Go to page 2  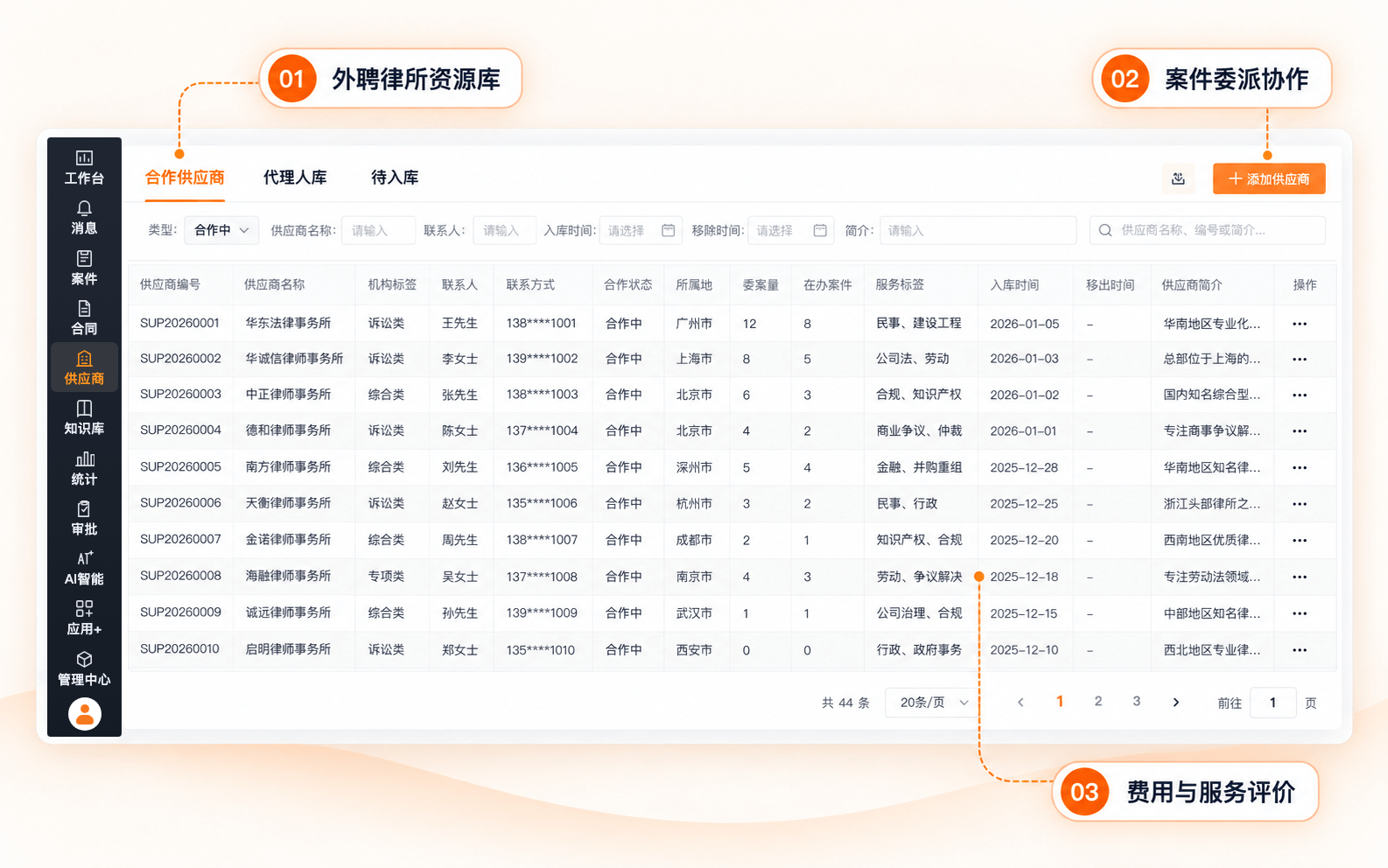click(x=1098, y=702)
